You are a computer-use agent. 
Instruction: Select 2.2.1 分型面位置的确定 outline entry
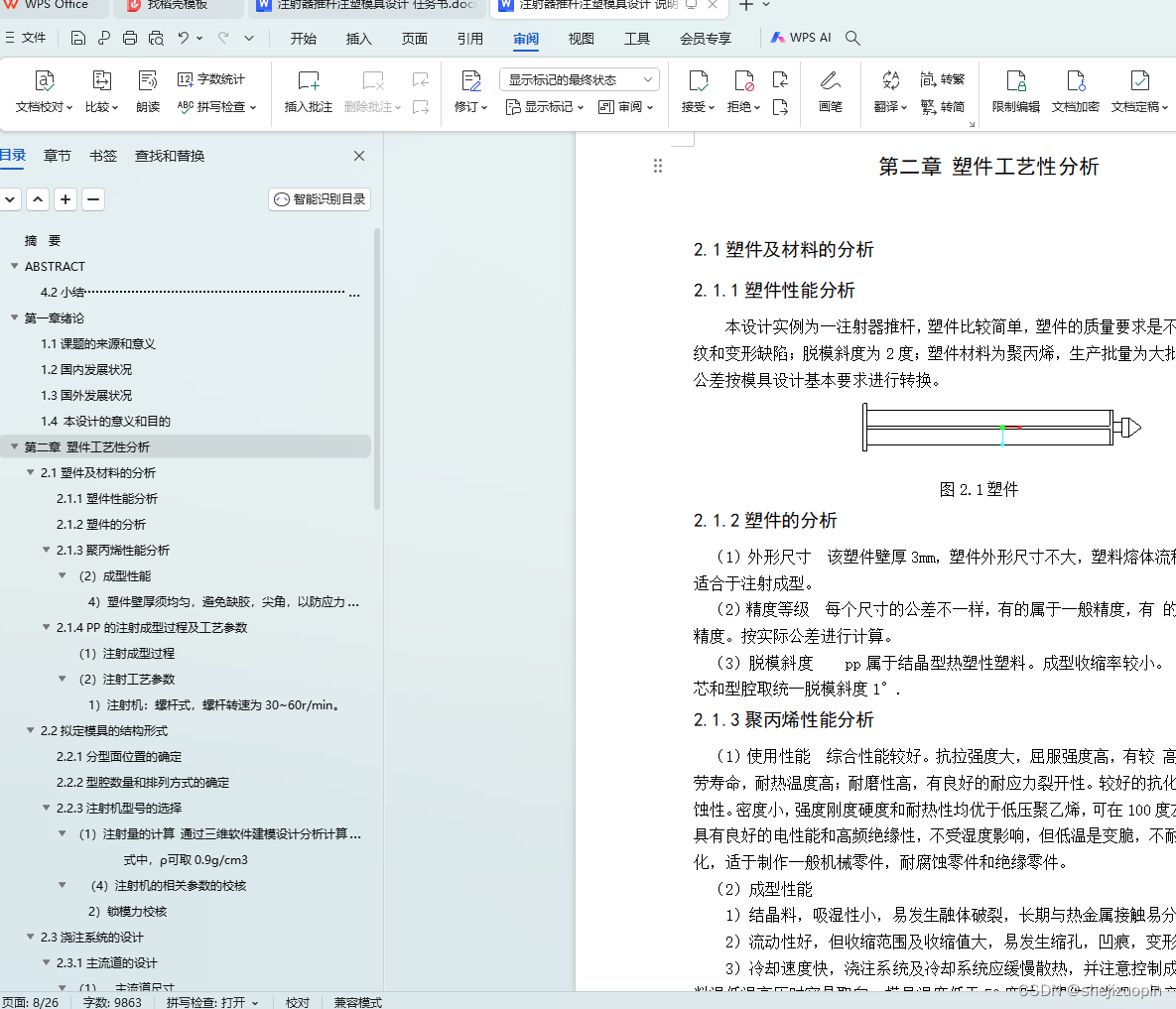pos(119,756)
